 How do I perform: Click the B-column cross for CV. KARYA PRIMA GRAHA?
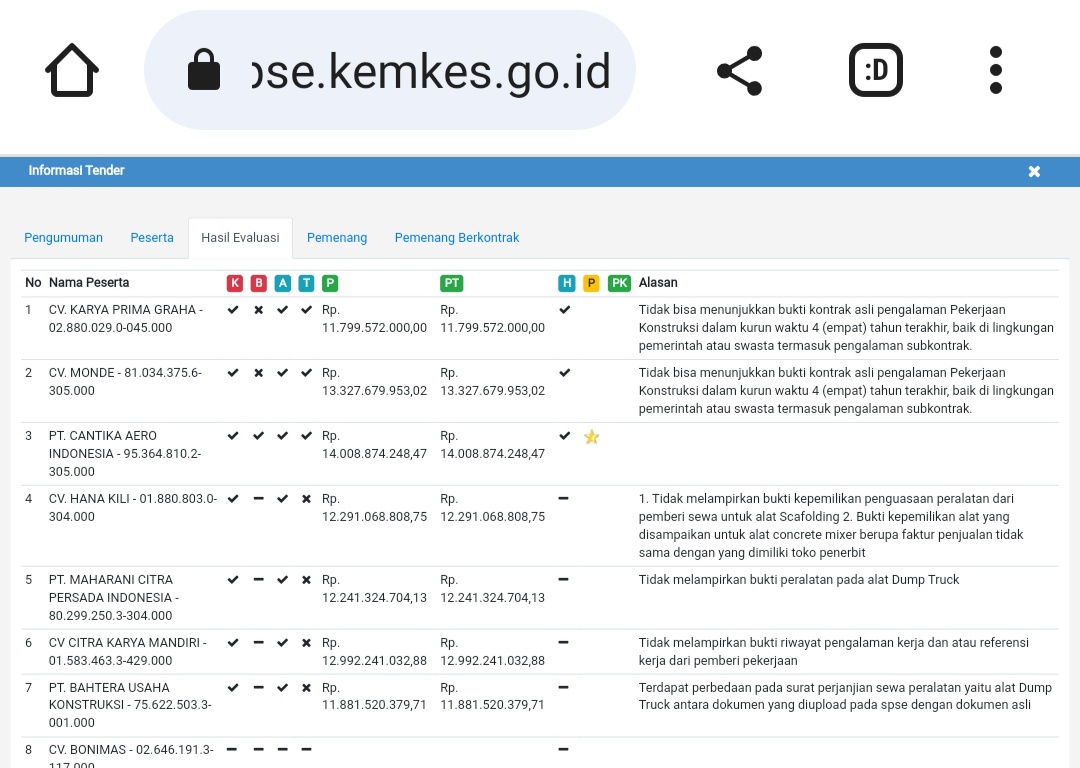(x=259, y=310)
